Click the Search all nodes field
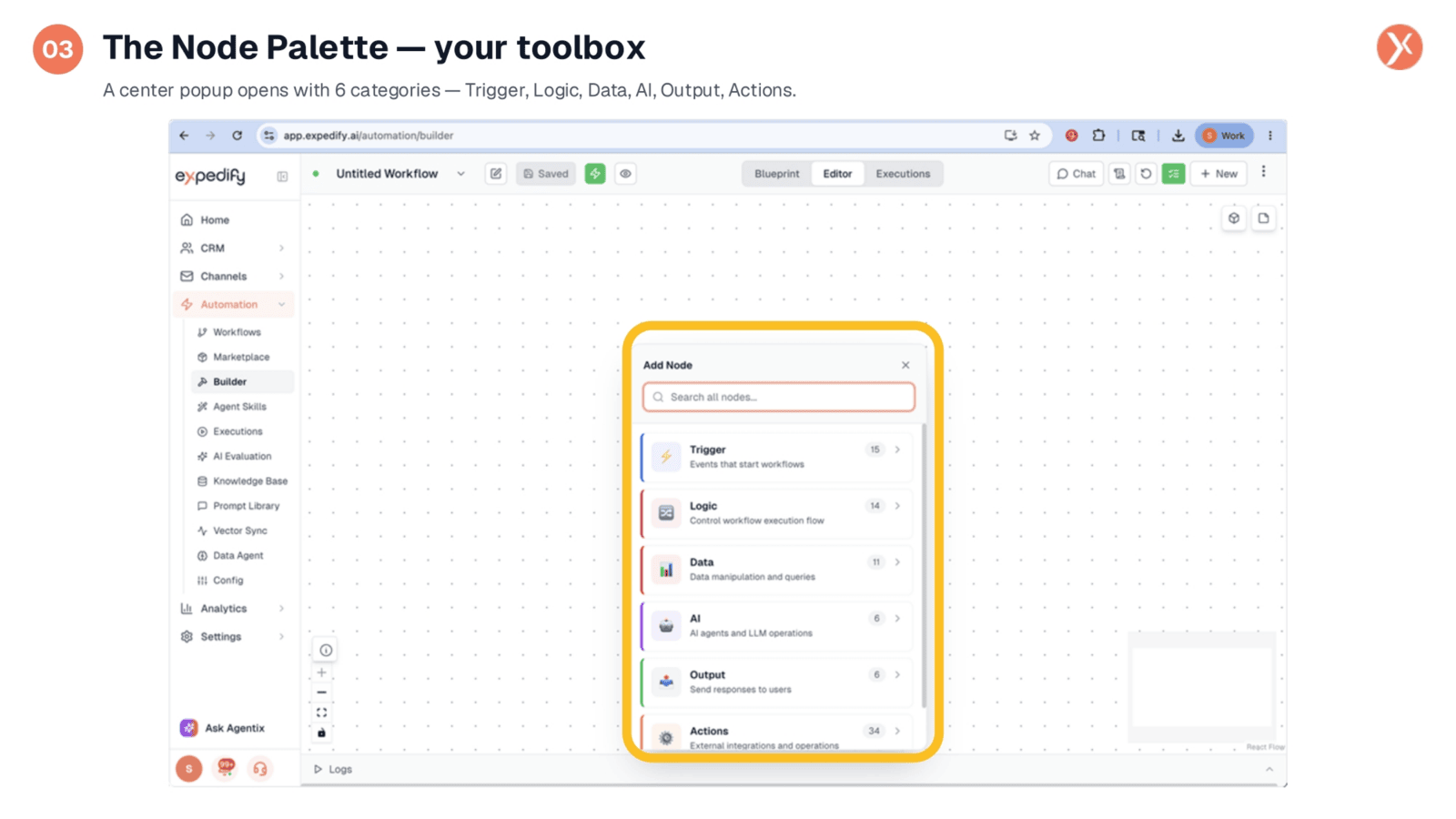This screenshot has height=819, width=1456. (x=779, y=397)
